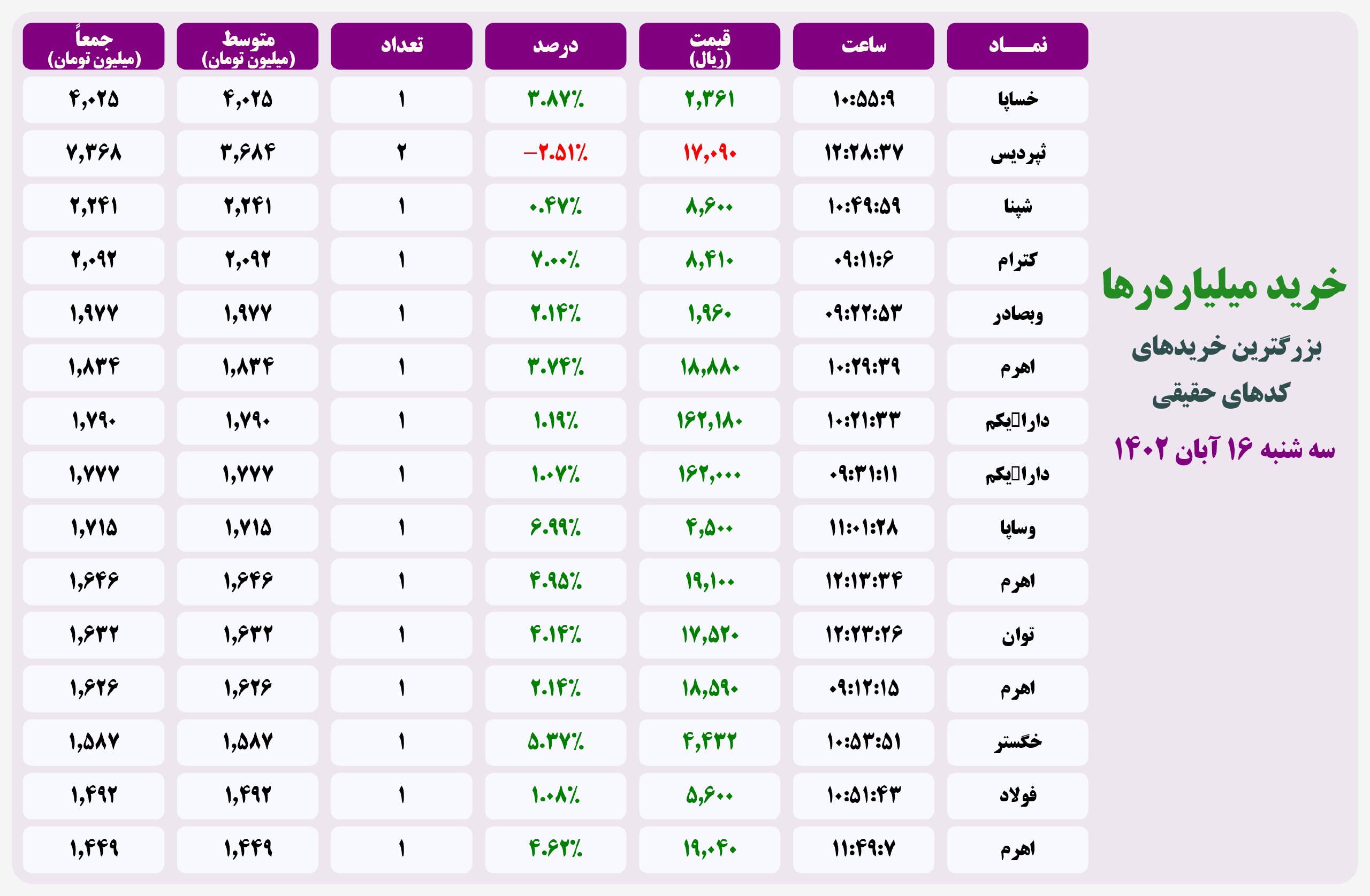Click the کترام symbol cell
The width and height of the screenshot is (1370, 896).
1017,260
